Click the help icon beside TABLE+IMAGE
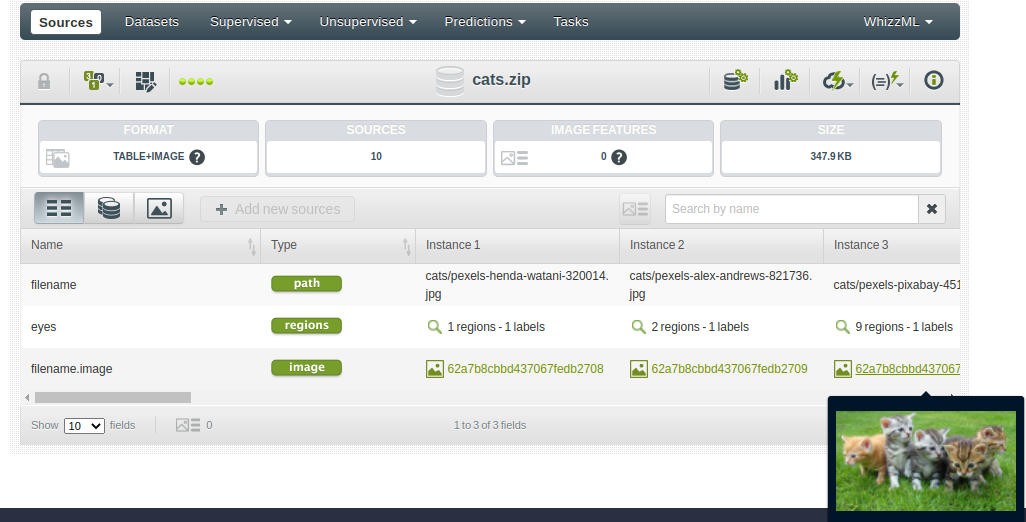This screenshot has width=1026, height=522. [197, 157]
